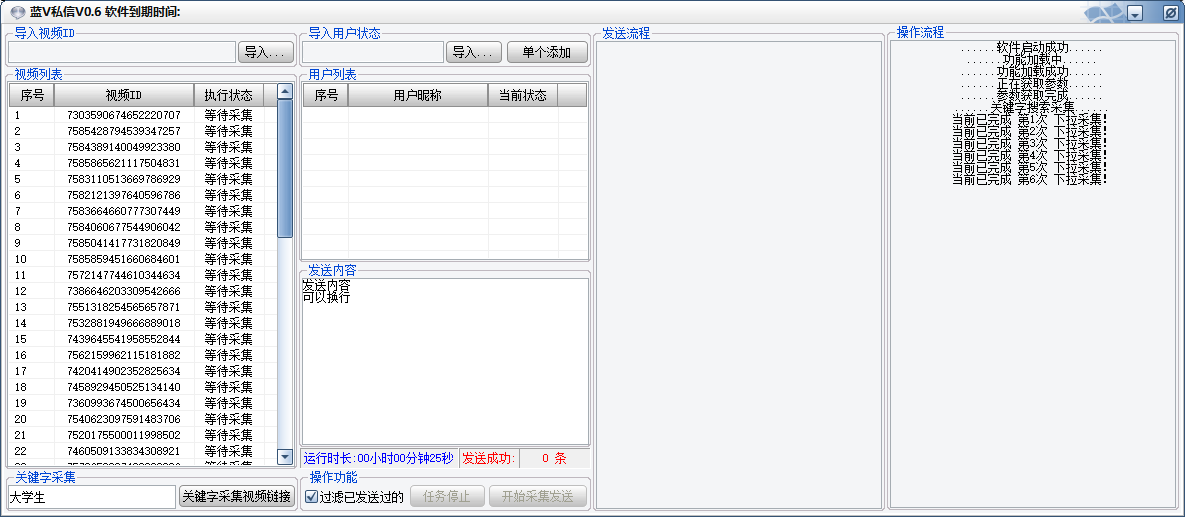The width and height of the screenshot is (1185, 517).
Task: Click the 开始采集发送 button
Action: tap(537, 497)
